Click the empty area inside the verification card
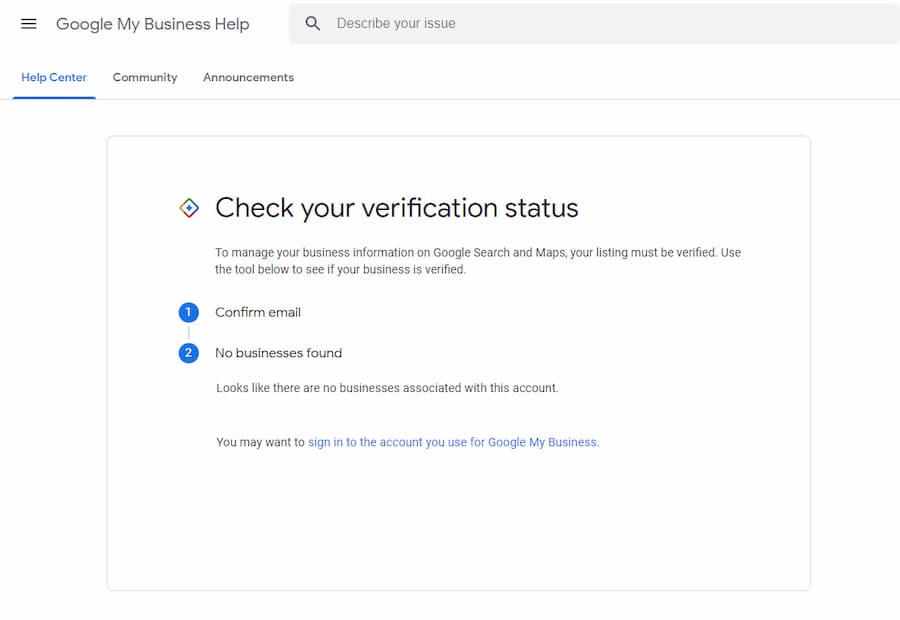 458,520
